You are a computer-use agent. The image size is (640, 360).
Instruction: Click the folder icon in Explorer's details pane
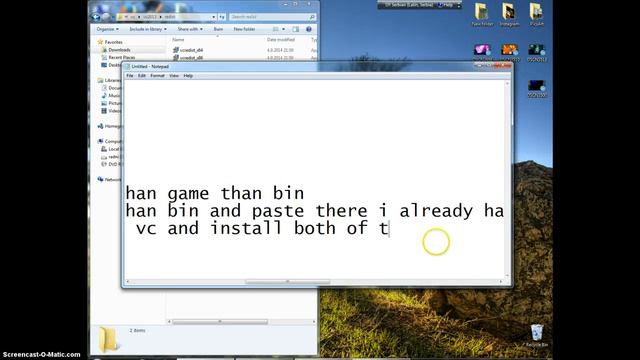(x=109, y=340)
